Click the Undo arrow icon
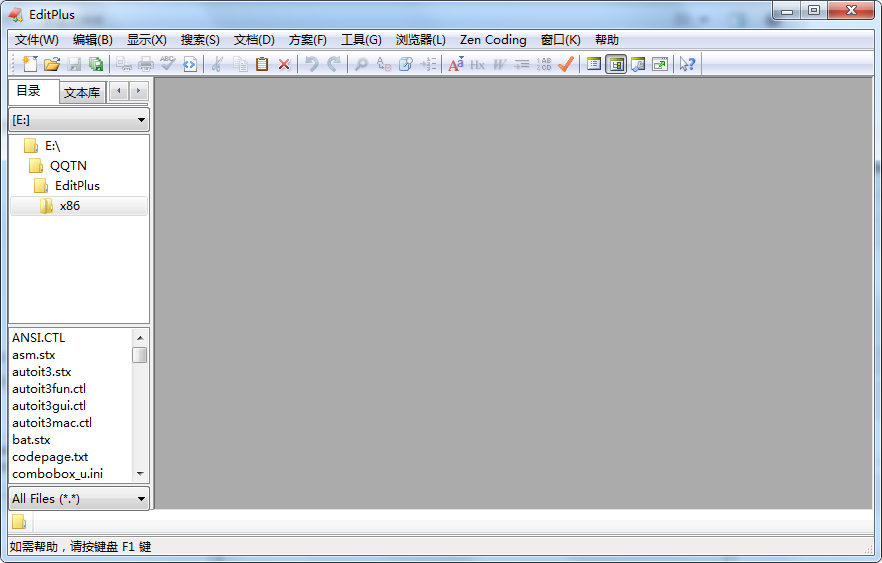The image size is (882, 563). pyautogui.click(x=312, y=64)
